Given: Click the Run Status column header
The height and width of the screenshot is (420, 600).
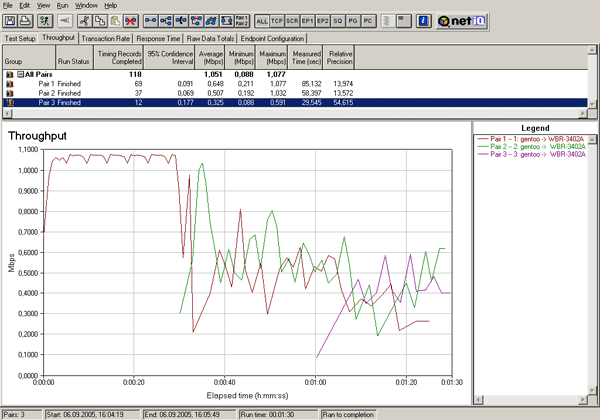Looking at the screenshot, I should pos(75,57).
